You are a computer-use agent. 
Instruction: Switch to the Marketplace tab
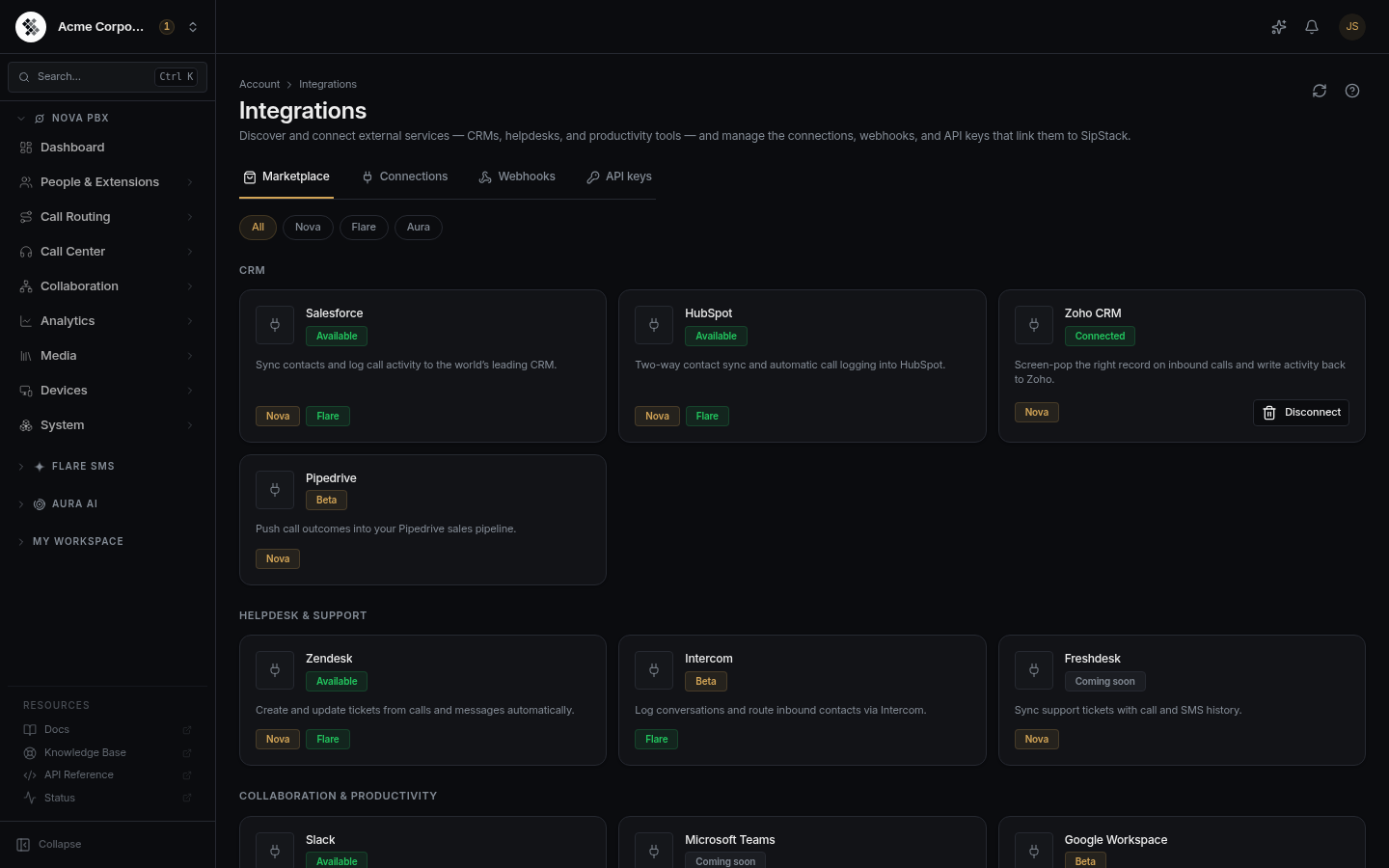pos(286,177)
